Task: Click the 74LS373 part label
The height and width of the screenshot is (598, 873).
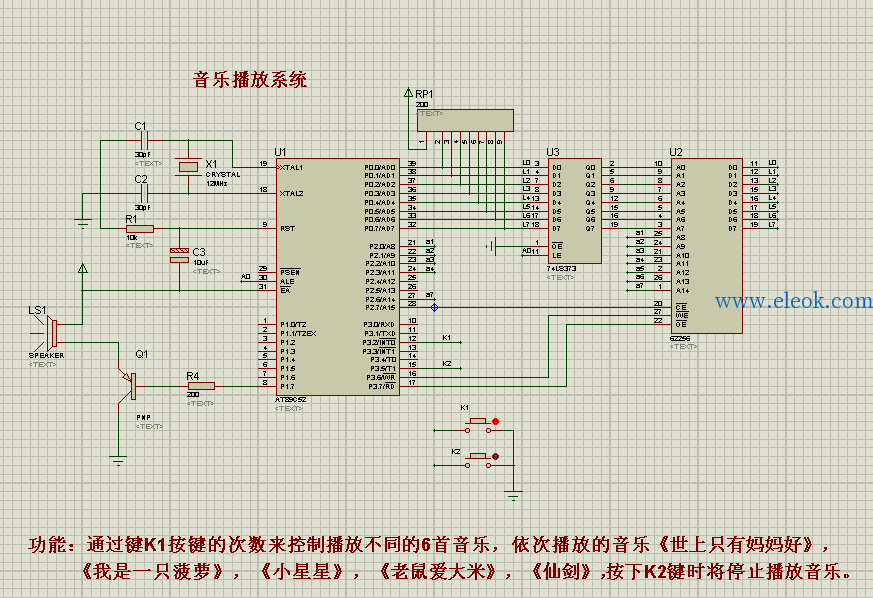Action: (561, 268)
